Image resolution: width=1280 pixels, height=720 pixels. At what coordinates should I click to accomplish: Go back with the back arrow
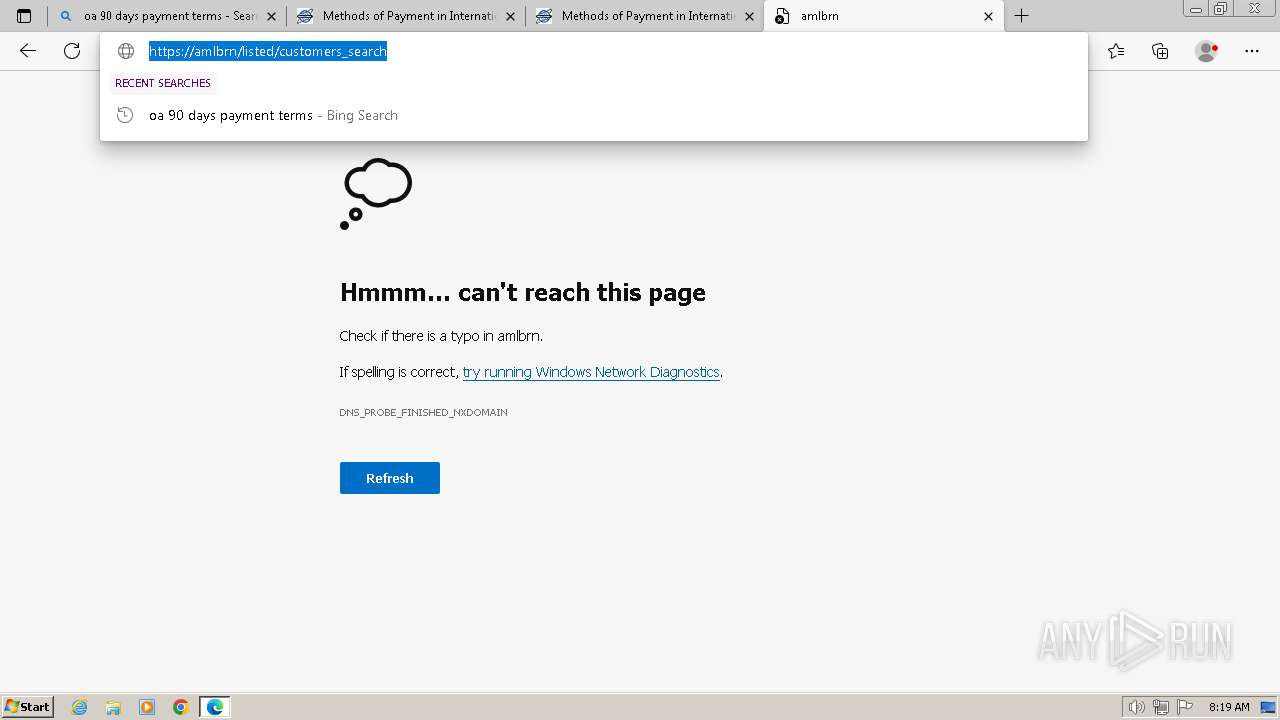pos(28,51)
